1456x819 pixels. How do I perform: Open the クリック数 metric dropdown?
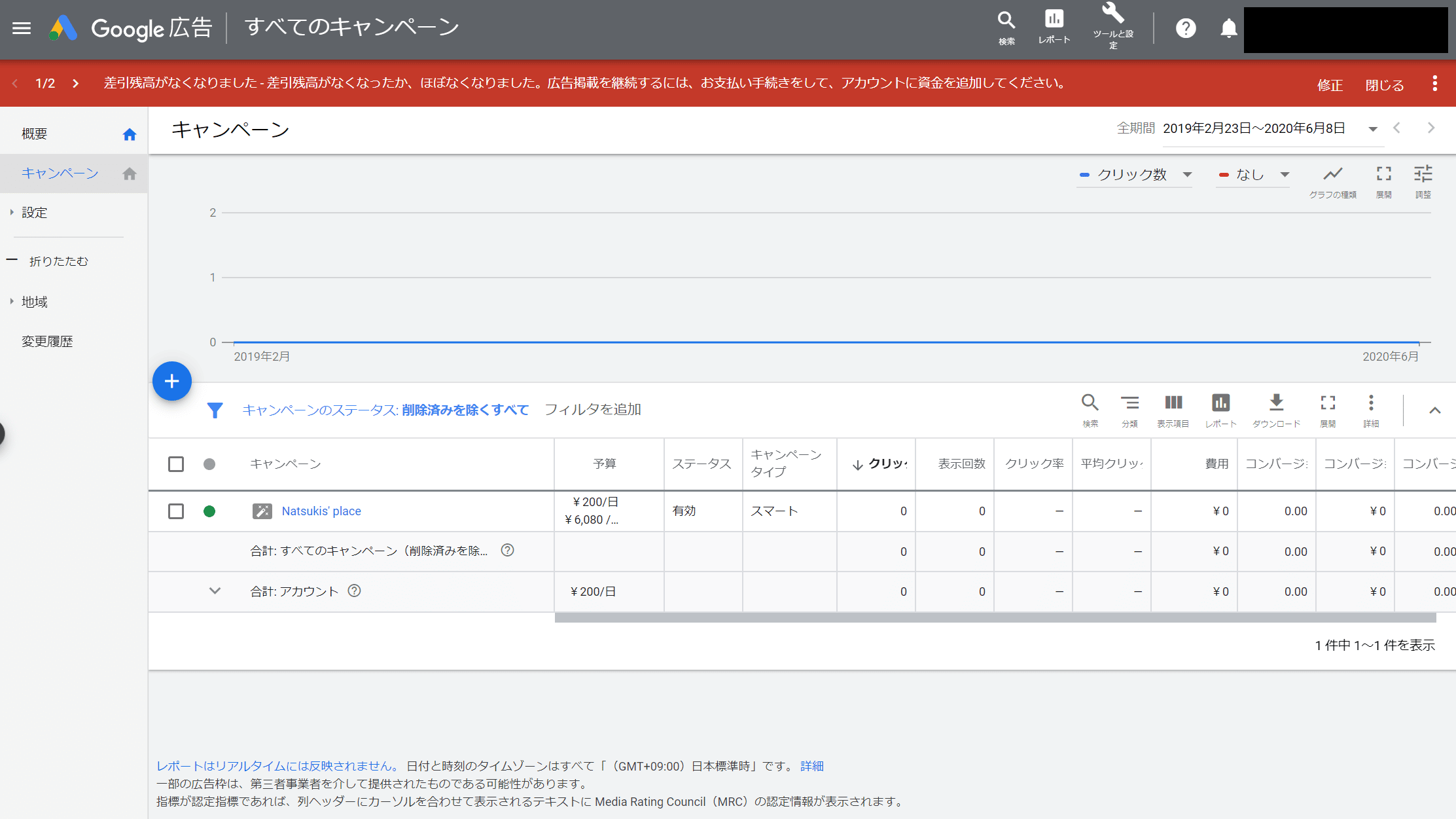1135,175
